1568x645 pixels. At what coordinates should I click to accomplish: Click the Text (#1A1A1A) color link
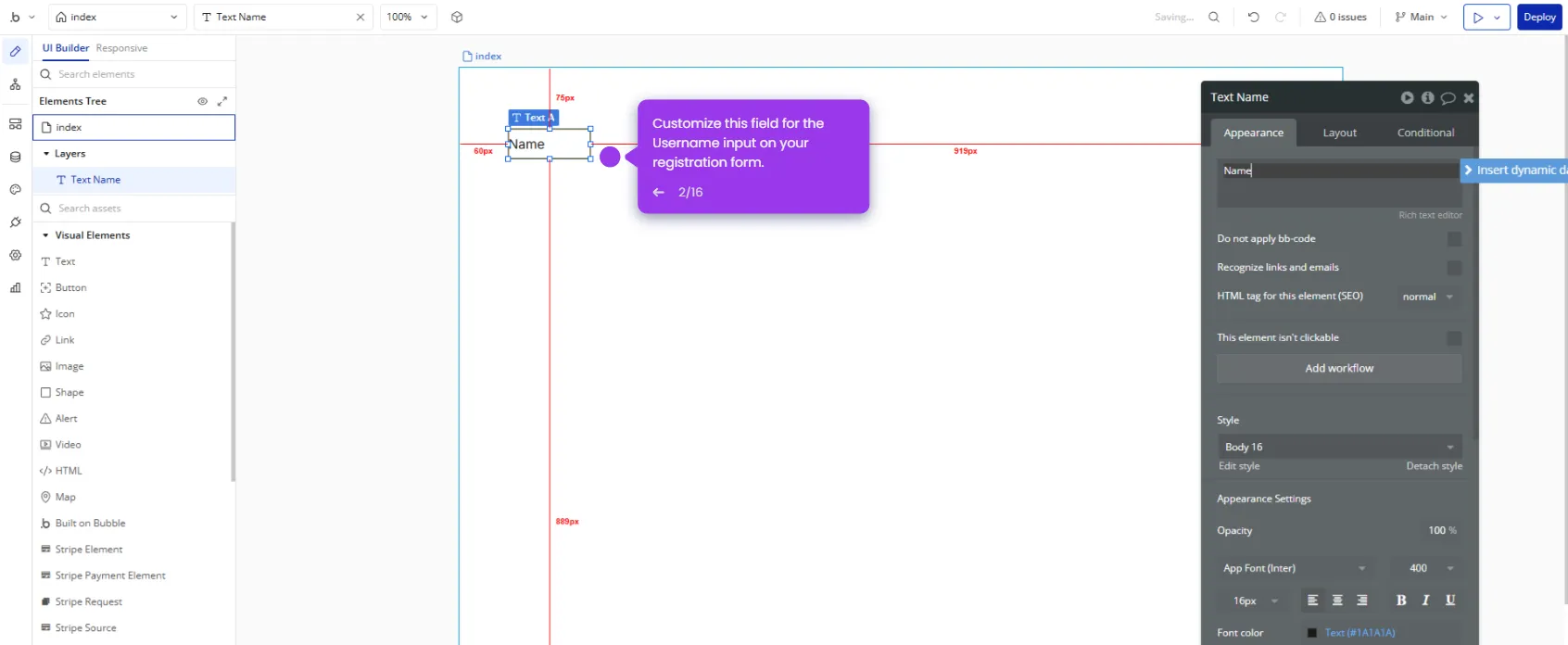(x=1359, y=633)
